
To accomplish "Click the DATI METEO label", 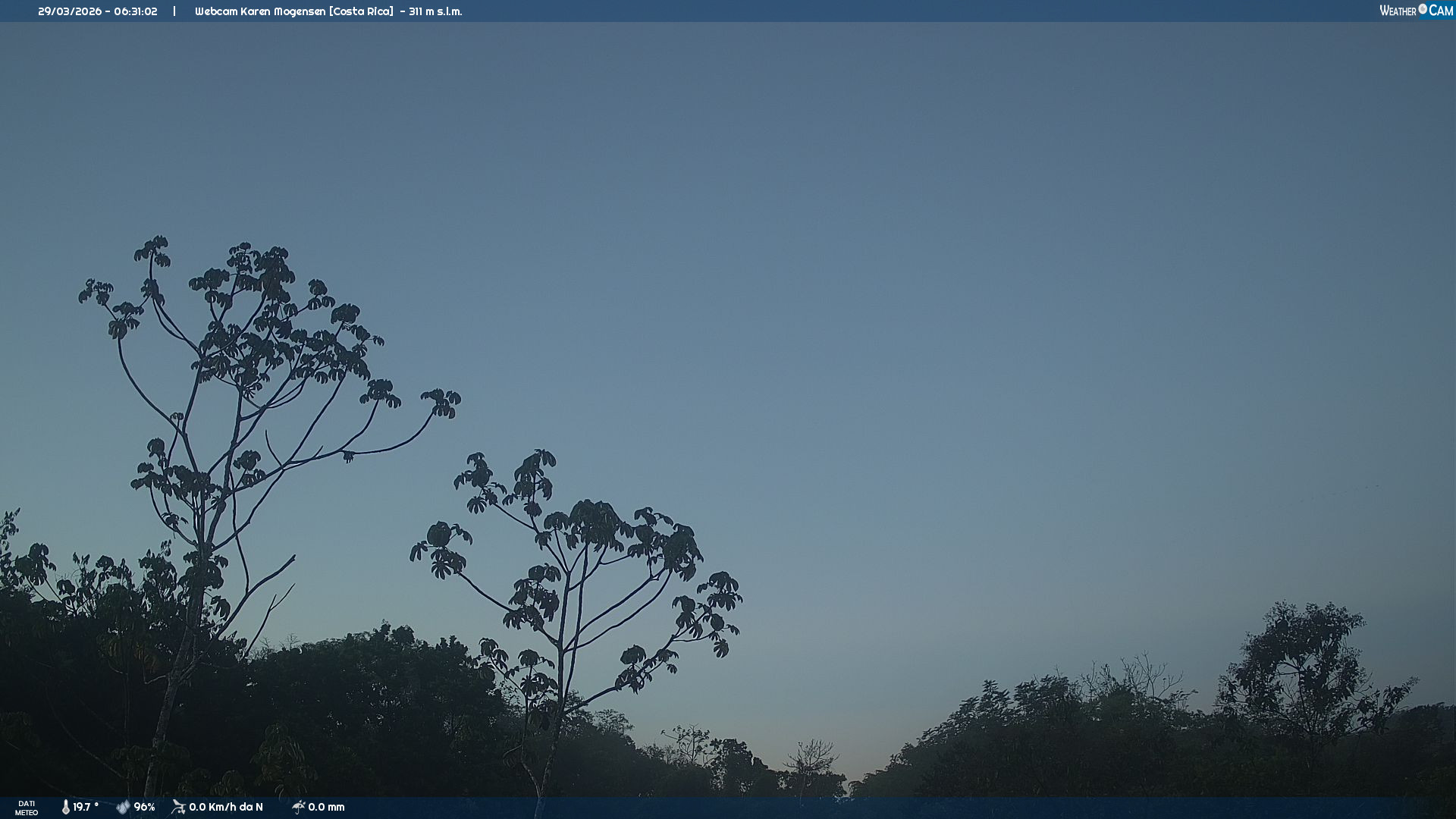I will (27, 808).
